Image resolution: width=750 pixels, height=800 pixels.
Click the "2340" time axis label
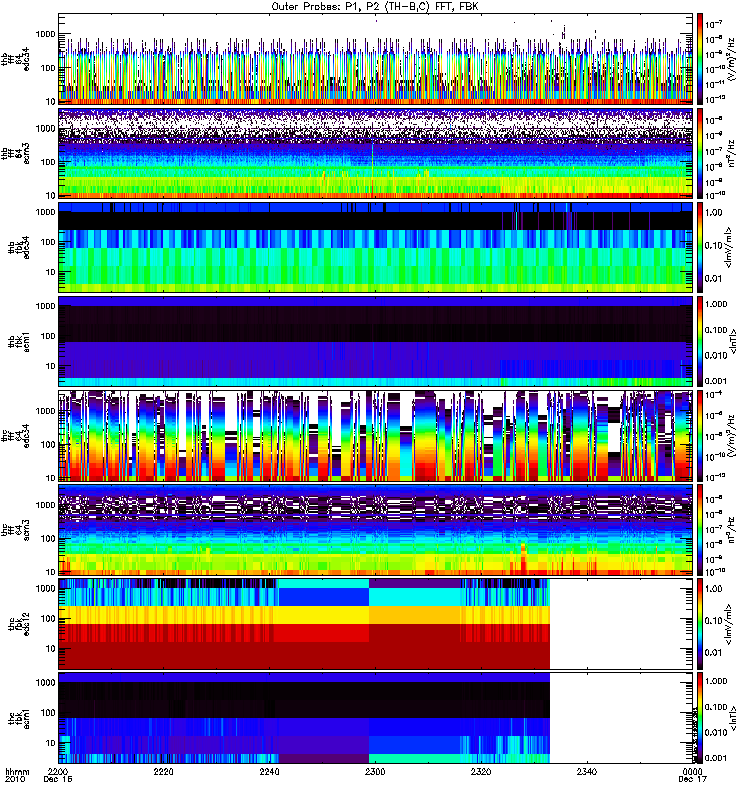[x=587, y=771]
